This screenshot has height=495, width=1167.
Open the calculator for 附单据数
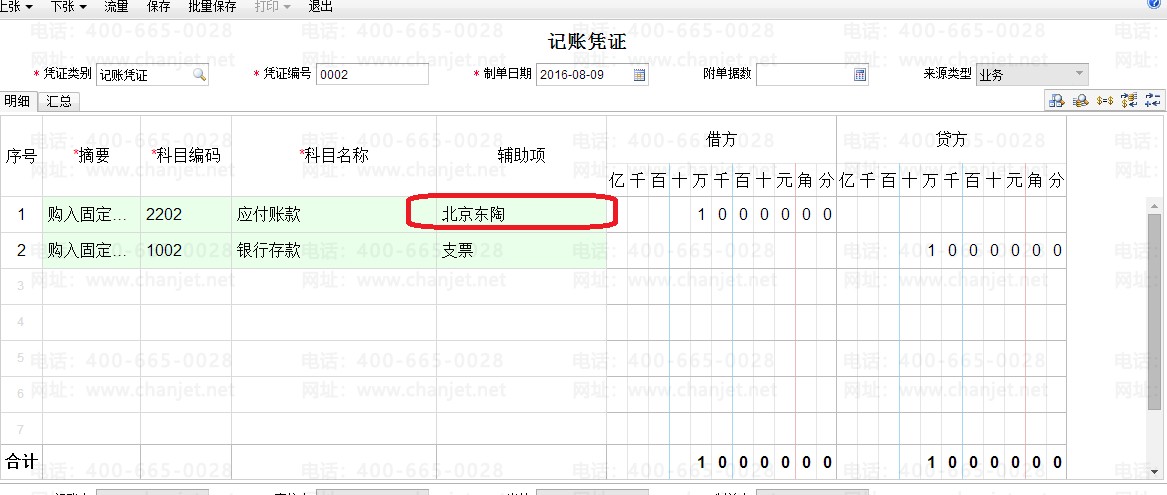860,74
